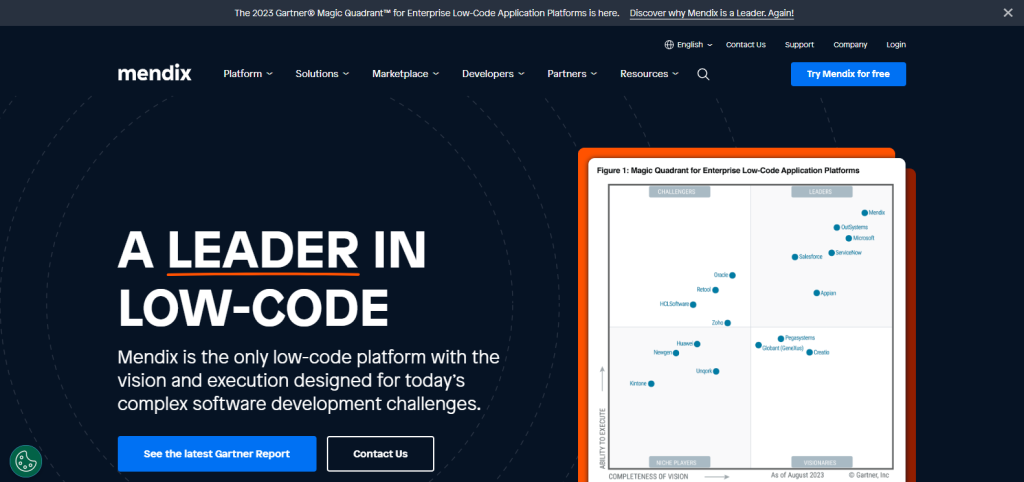Image resolution: width=1024 pixels, height=482 pixels.
Task: Open the search magnifier icon
Action: coord(703,74)
